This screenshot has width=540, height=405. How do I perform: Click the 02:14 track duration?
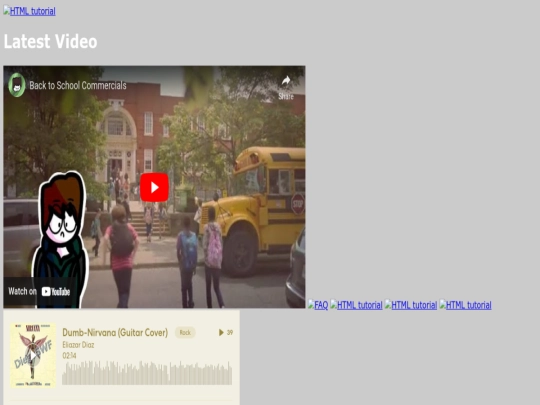(x=69, y=356)
